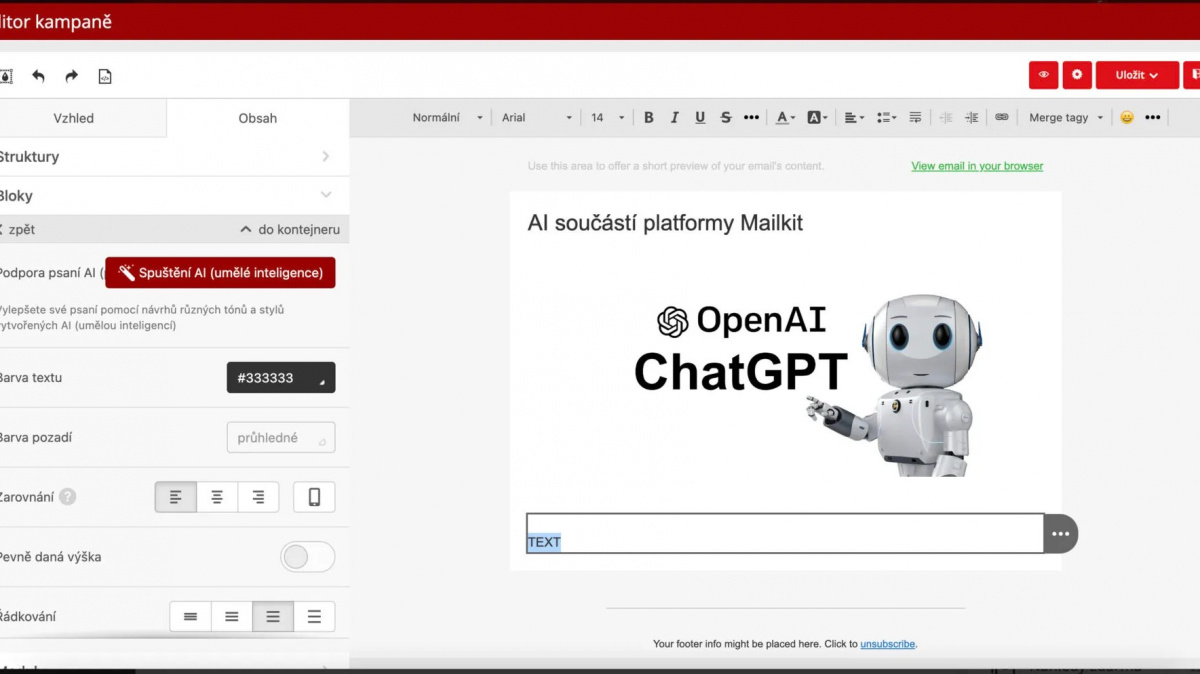The image size is (1200, 674).
Task: Open the Merge tagy dropdown
Action: tap(1066, 117)
